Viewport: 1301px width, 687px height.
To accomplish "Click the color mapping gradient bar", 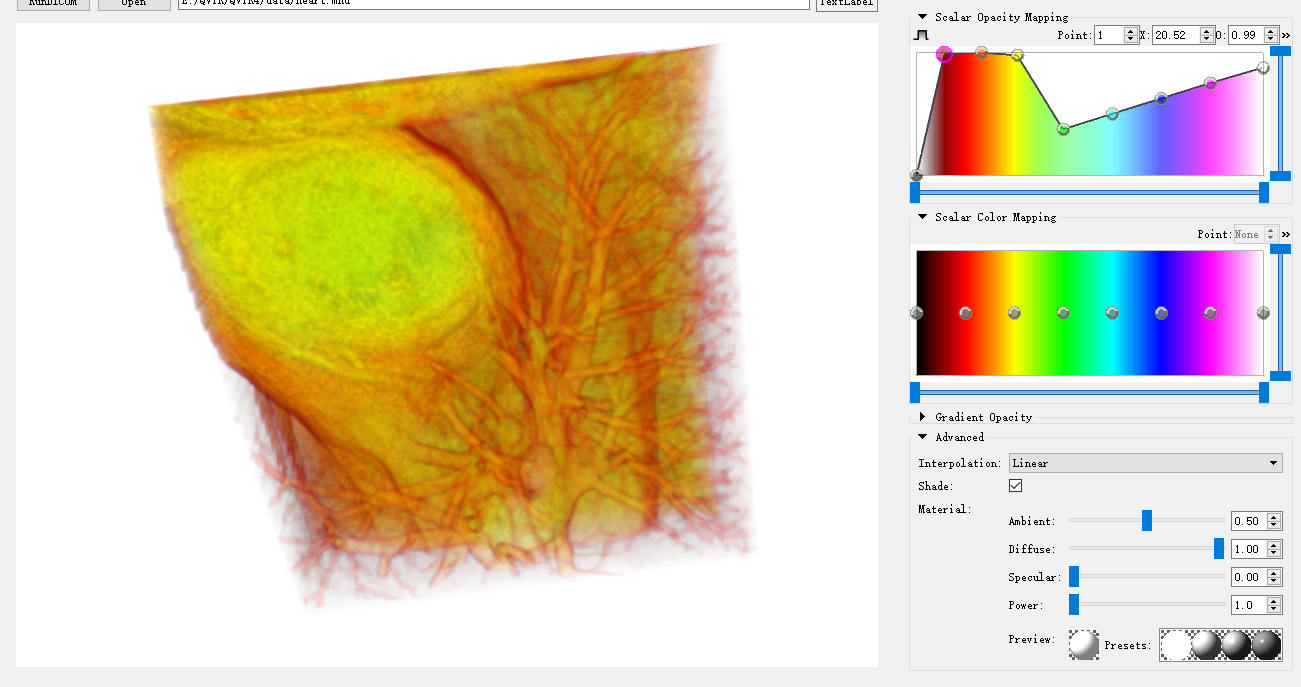I will (1090, 313).
